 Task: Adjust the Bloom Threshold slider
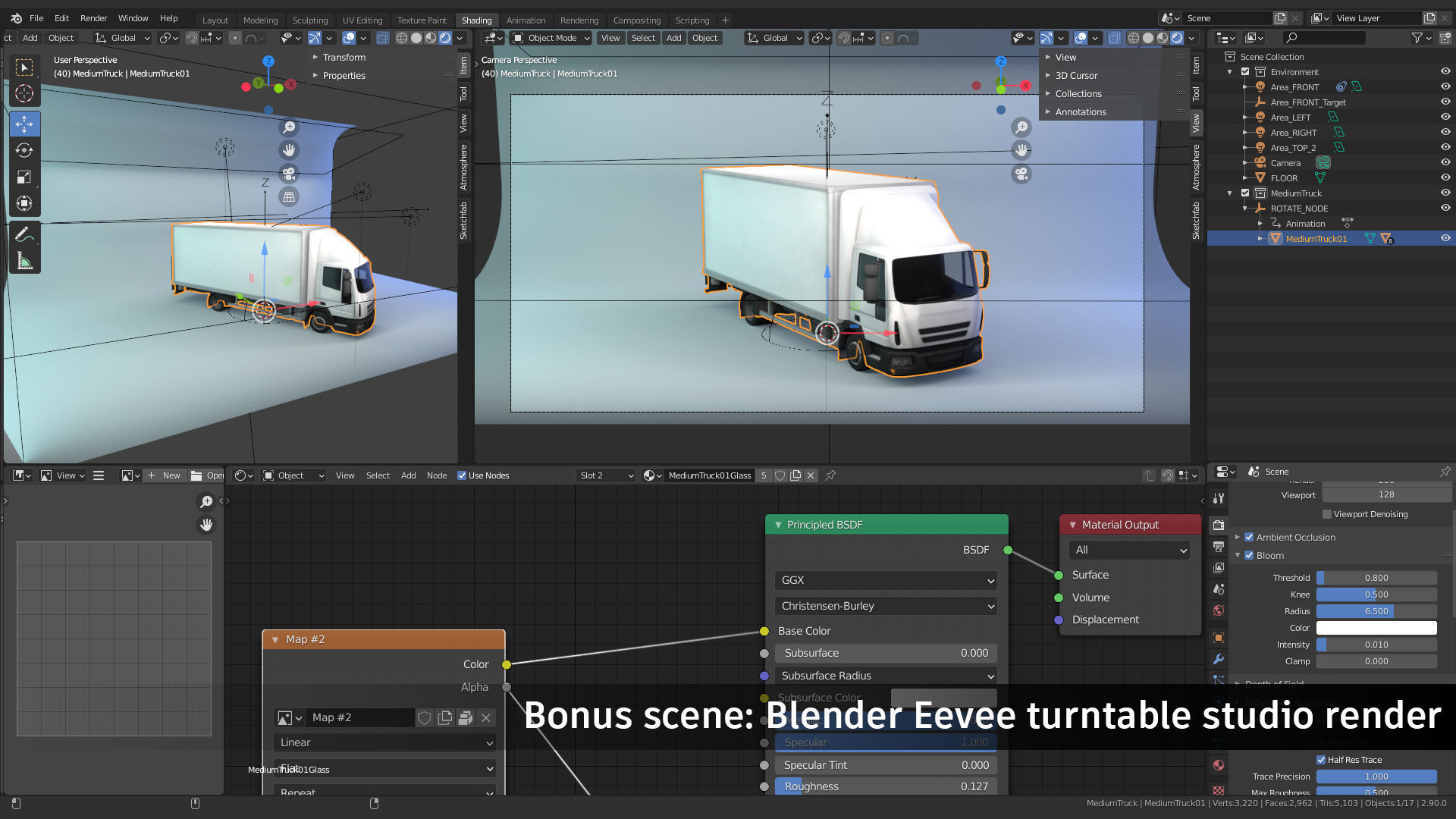(x=1376, y=578)
